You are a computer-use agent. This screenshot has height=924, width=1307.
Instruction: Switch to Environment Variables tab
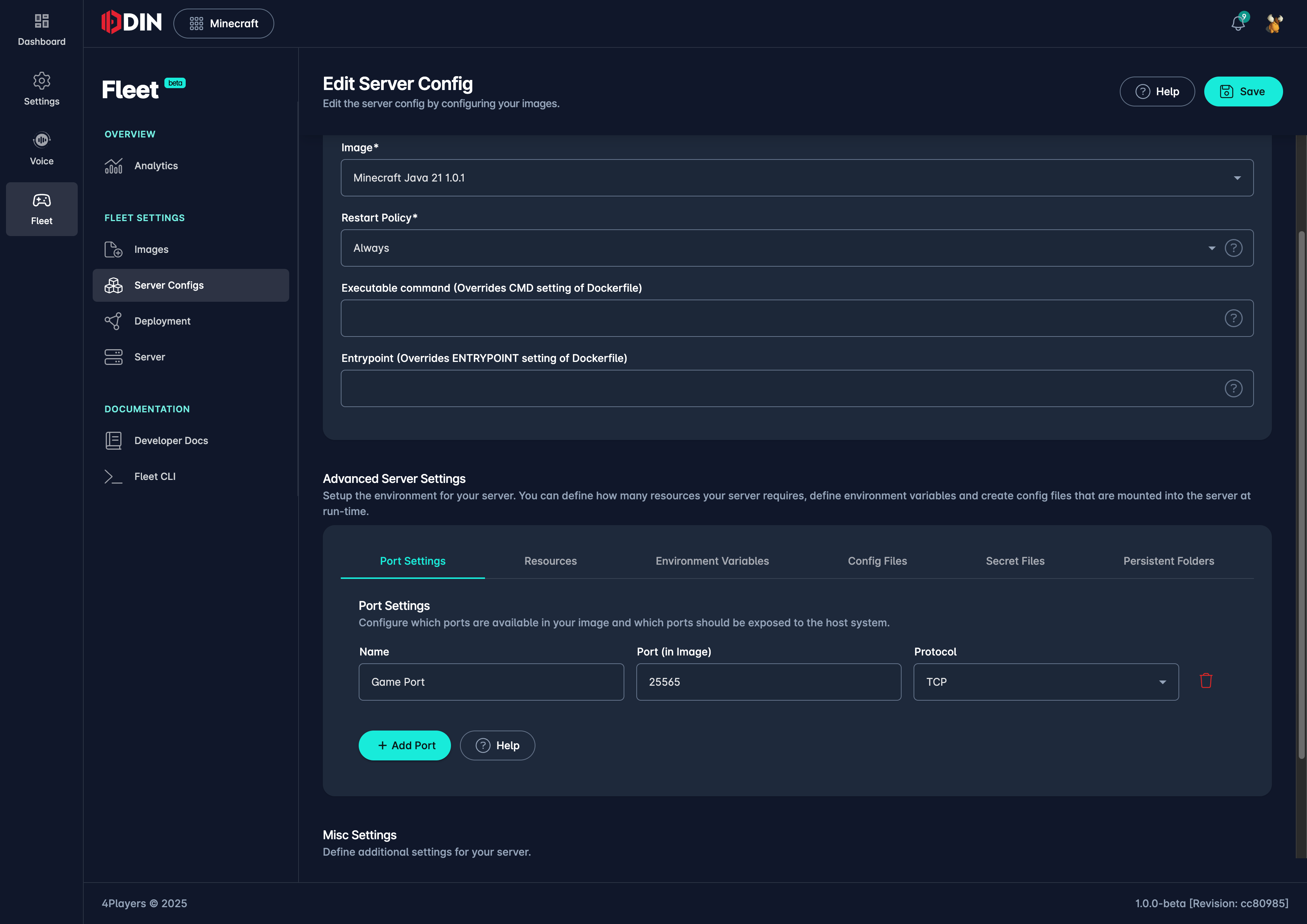pyautogui.click(x=712, y=561)
